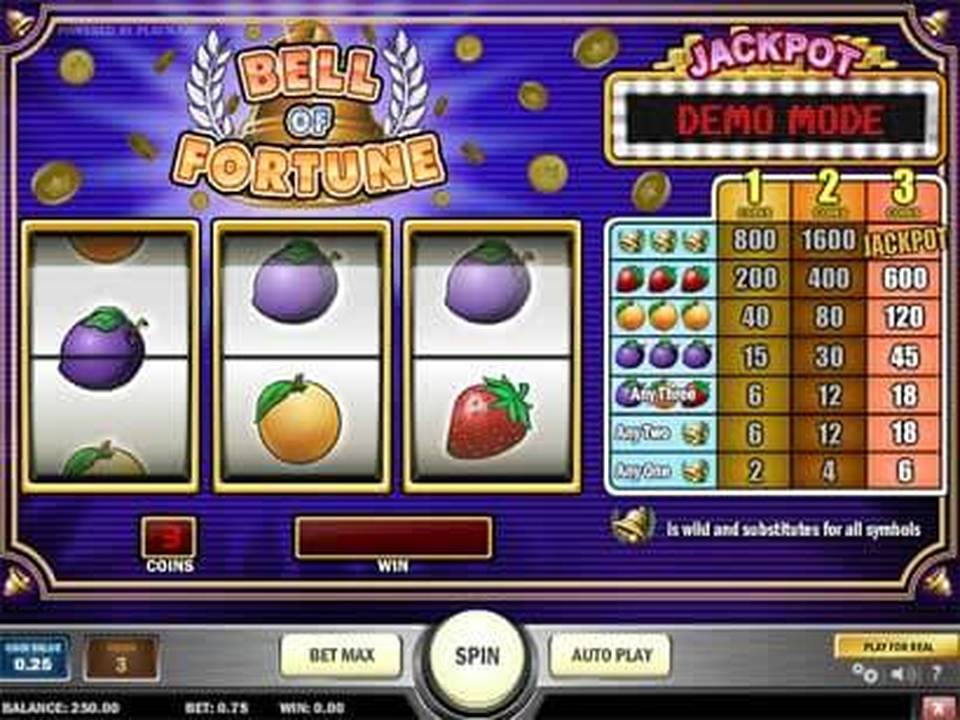Click the red COINS counter display
The height and width of the screenshot is (720, 960).
tap(170, 537)
